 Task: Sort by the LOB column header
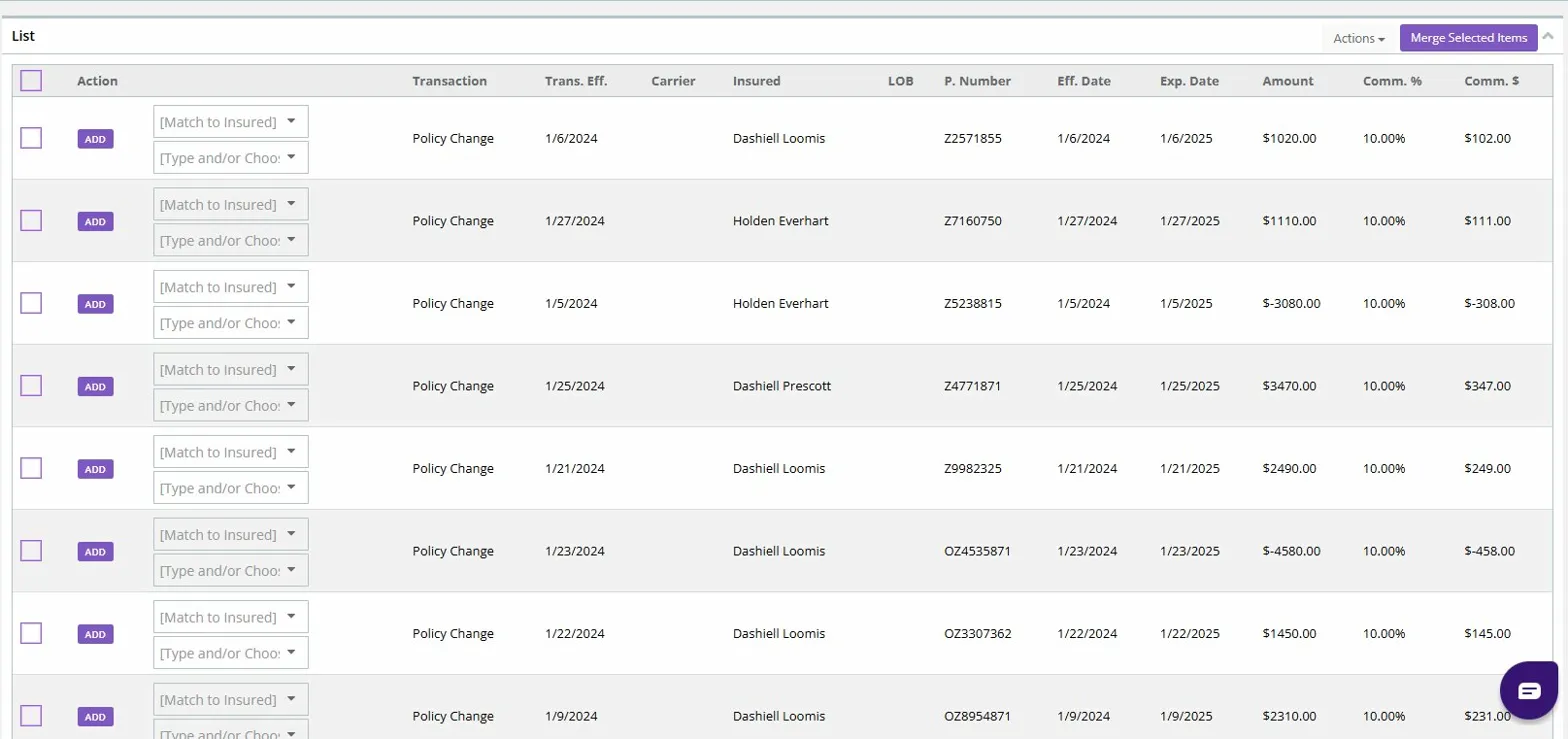(900, 81)
